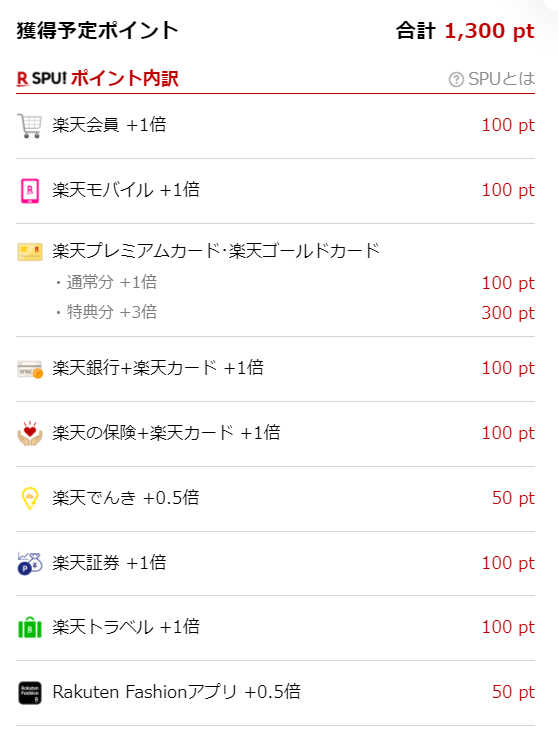
Task: Click the yellow light bulb 楽天でんき icon
Action: click(x=30, y=498)
